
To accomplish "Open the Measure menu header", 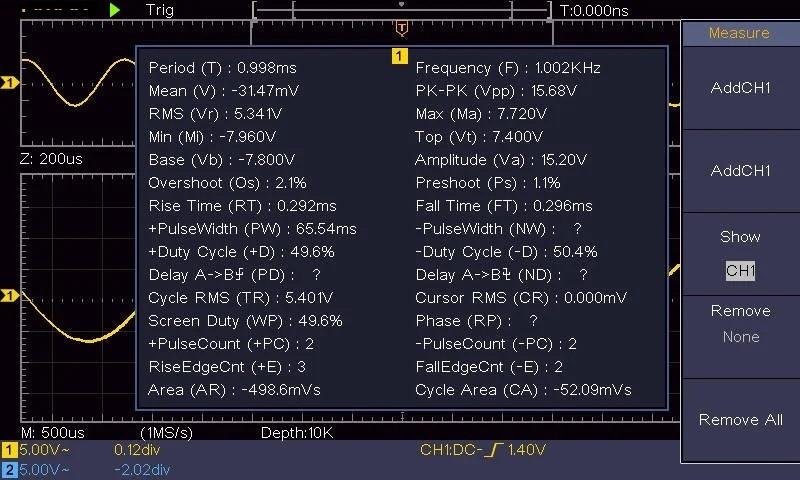I will [x=739, y=33].
